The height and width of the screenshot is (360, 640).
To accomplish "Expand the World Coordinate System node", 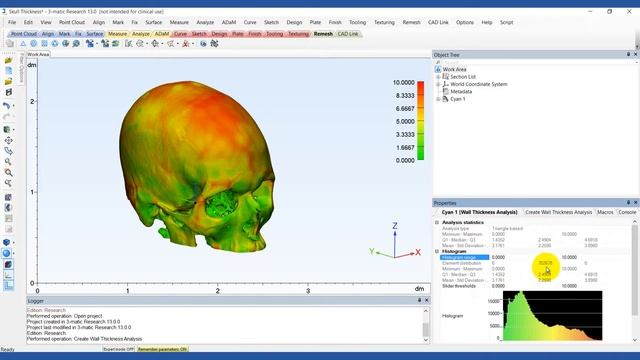I will click(438, 84).
